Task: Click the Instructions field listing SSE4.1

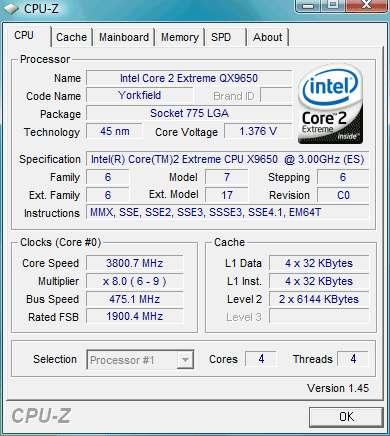Action: click(228, 212)
